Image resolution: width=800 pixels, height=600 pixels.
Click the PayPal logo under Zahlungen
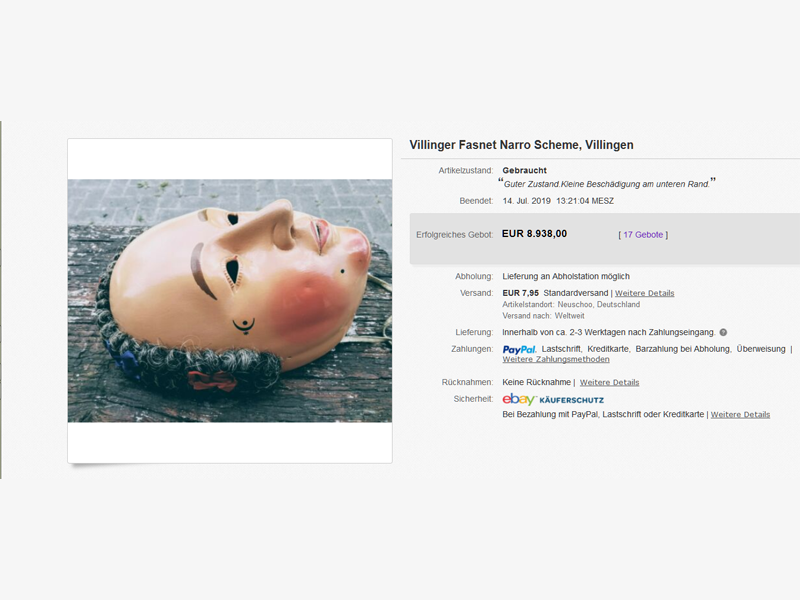(x=519, y=349)
